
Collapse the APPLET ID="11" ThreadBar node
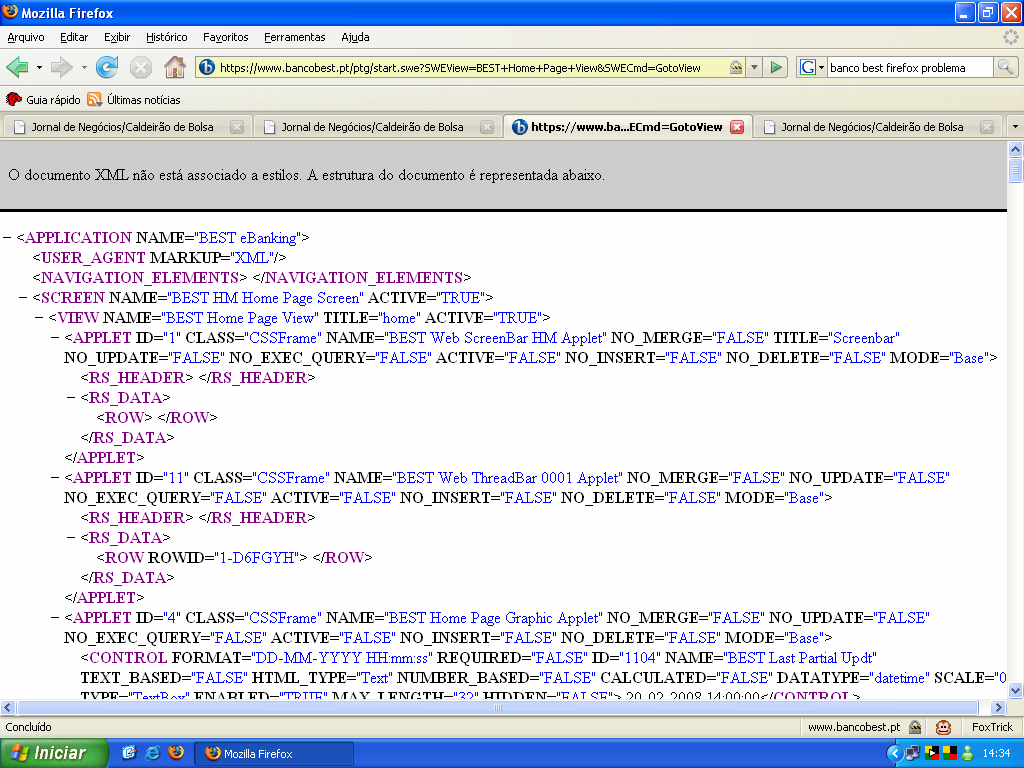click(56, 477)
